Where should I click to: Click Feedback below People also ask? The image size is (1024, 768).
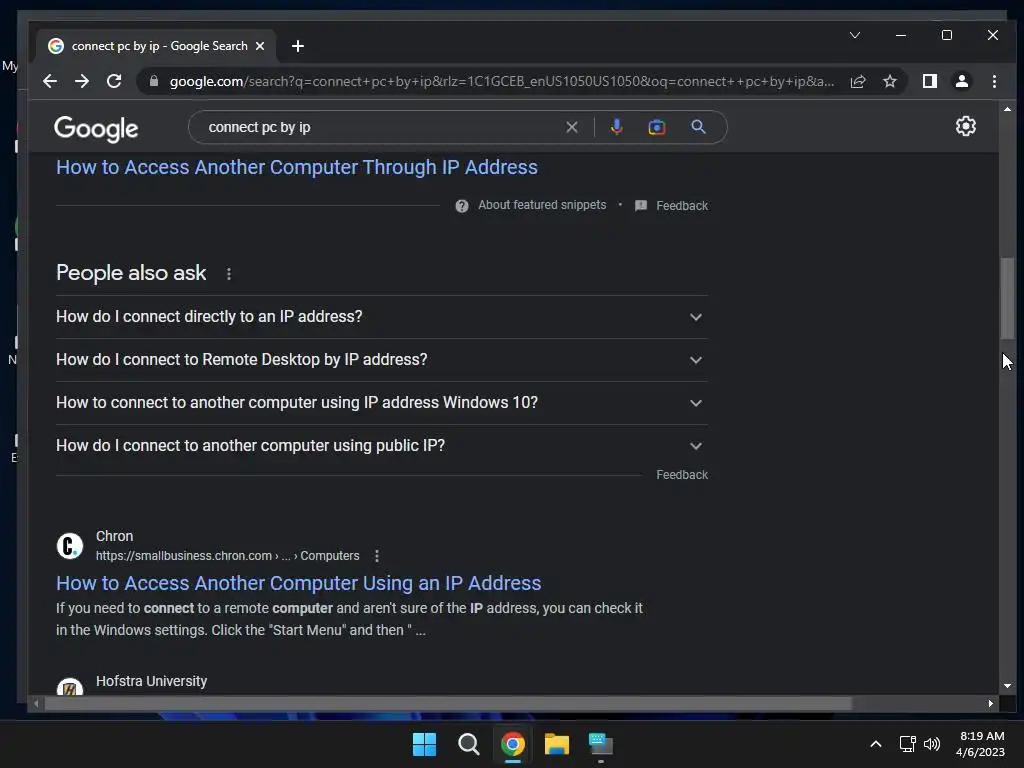point(682,475)
